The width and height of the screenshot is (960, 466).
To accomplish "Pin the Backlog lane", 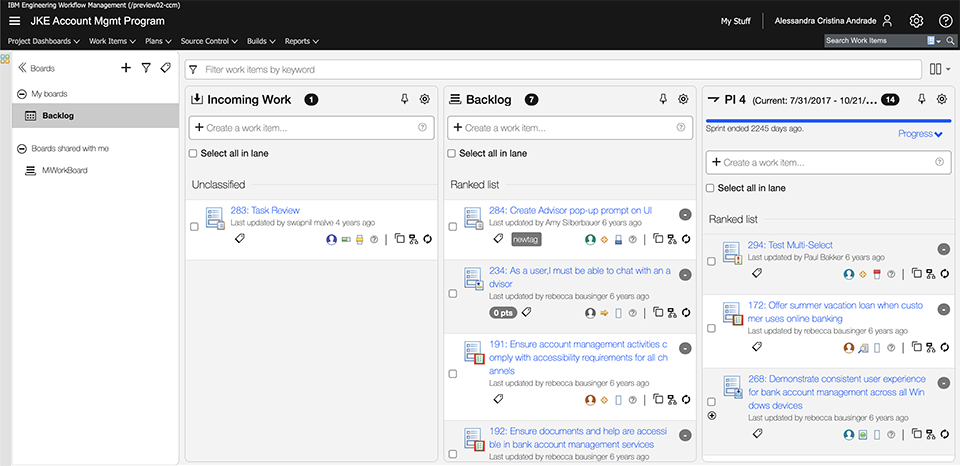I will click(x=663, y=99).
